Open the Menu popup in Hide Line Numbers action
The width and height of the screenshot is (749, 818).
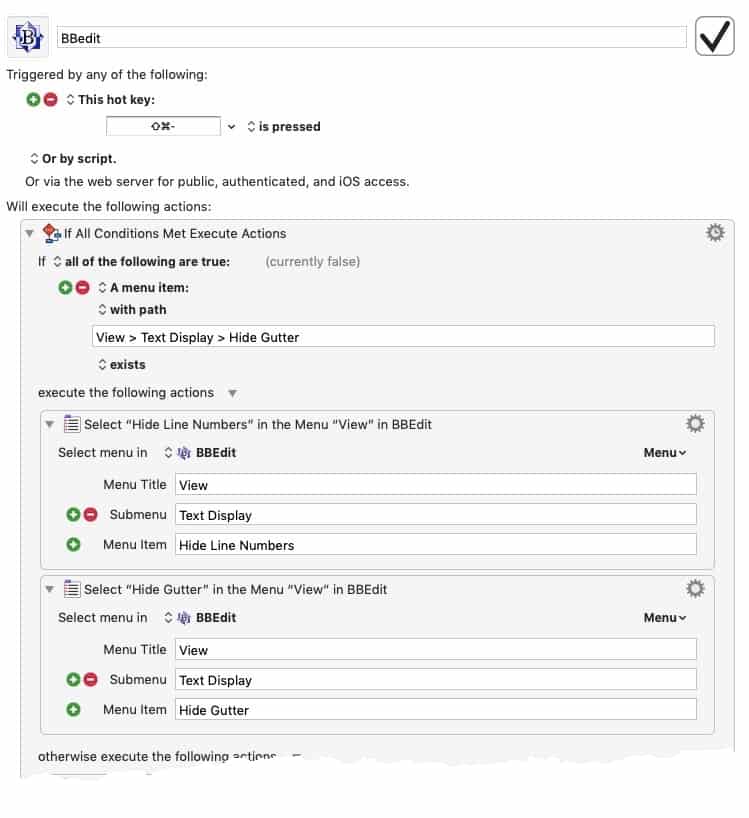665,453
